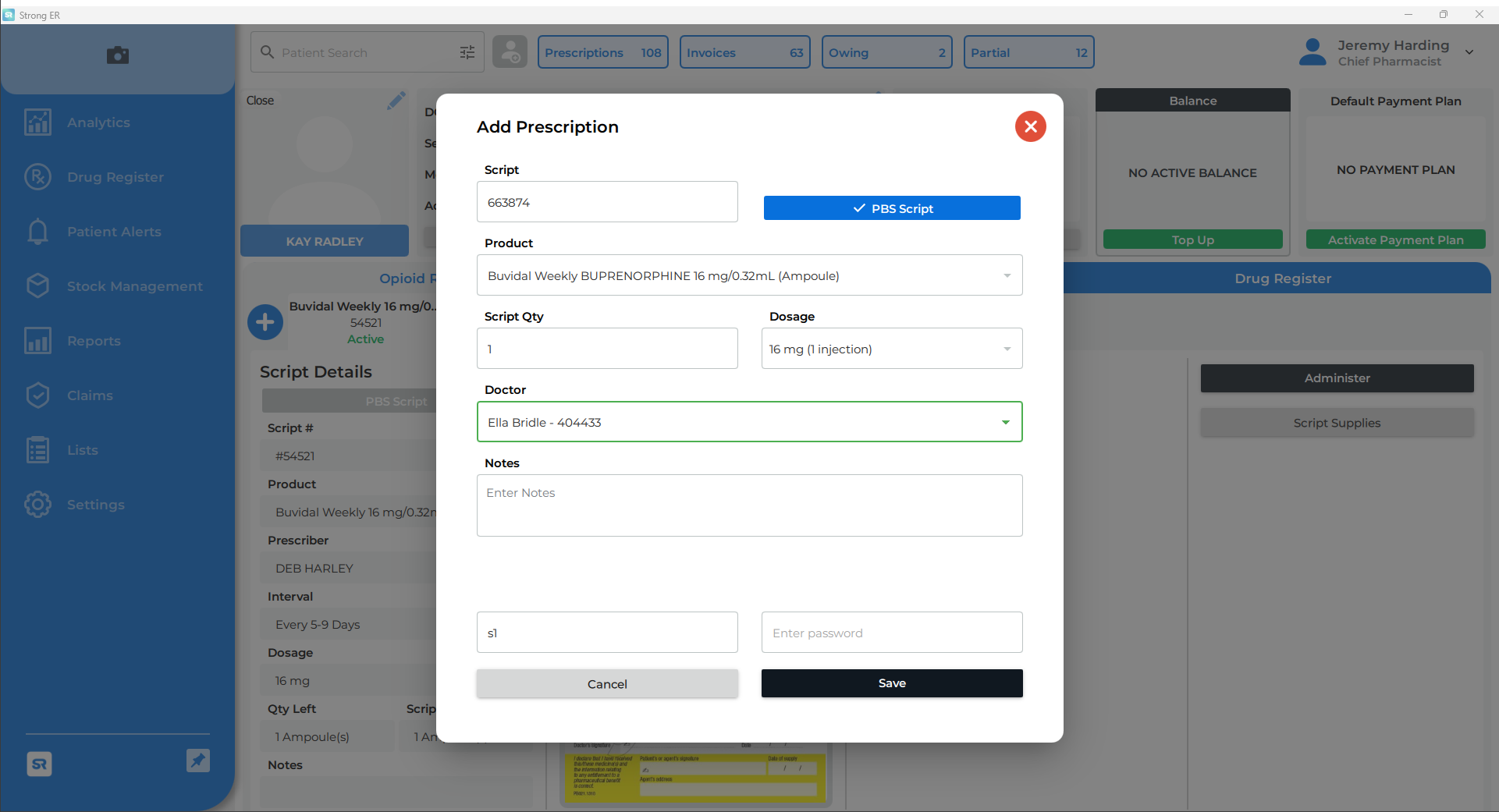
Task: Open Analytics from the sidebar
Action: click(x=98, y=122)
